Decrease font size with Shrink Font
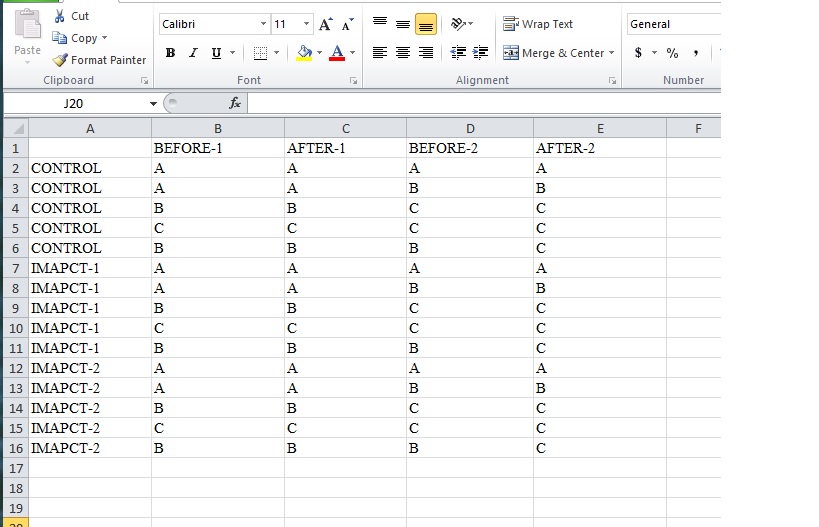Image resolution: width=819 pixels, height=527 pixels. [347, 24]
